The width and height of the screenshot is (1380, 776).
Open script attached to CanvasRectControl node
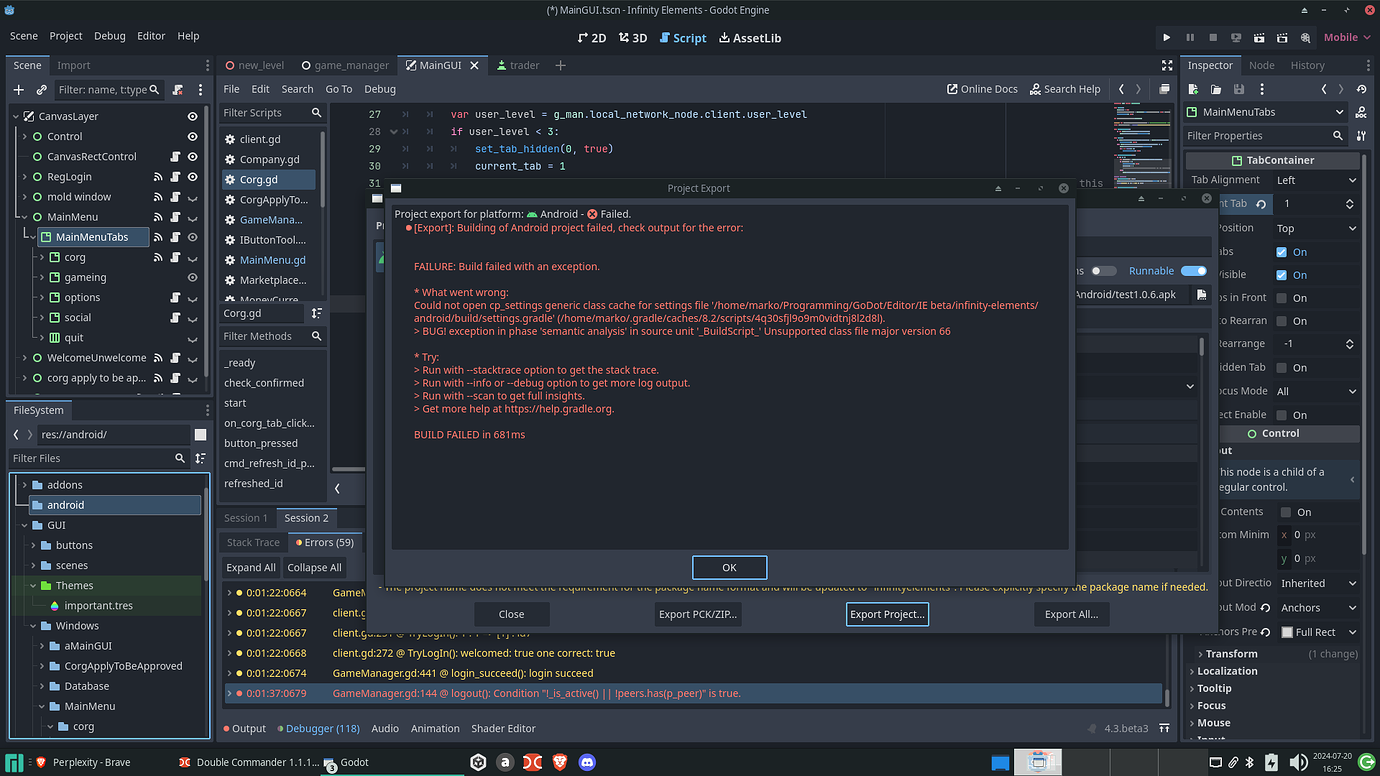tap(175, 157)
